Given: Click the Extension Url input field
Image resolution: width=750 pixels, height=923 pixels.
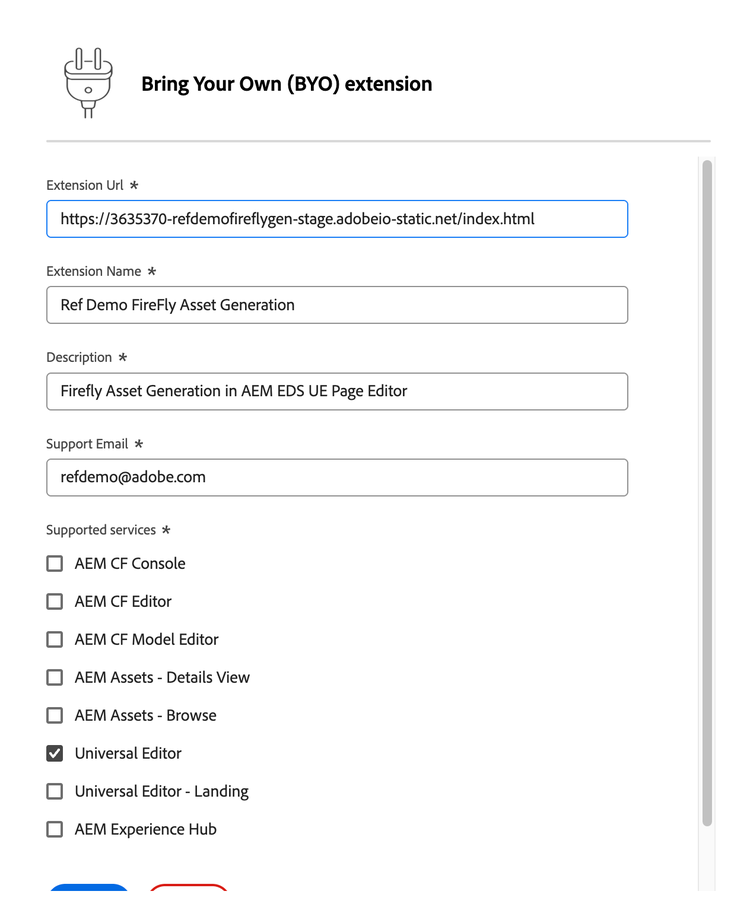Looking at the screenshot, I should pyautogui.click(x=337, y=219).
